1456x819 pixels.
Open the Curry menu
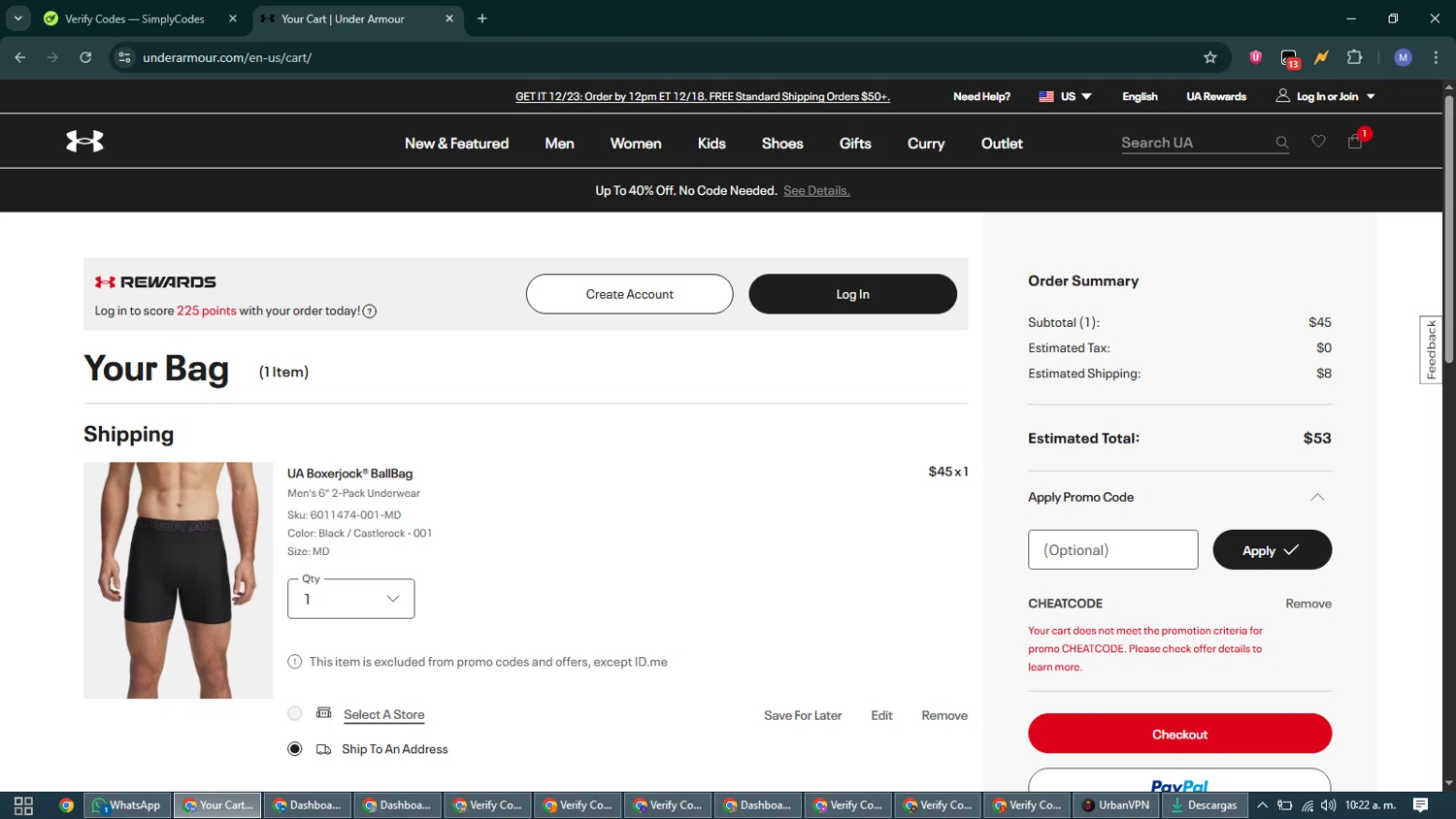[926, 144]
